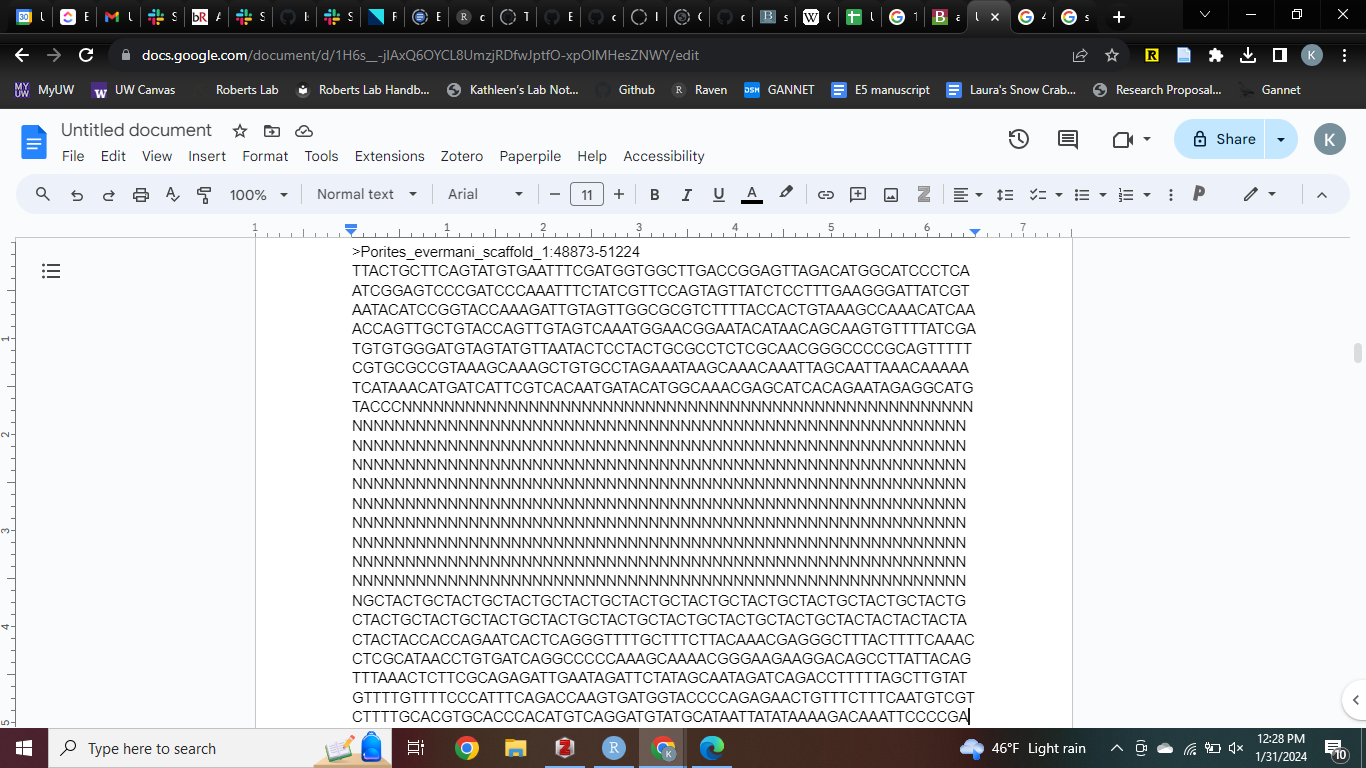Click the Share button
The height and width of the screenshot is (768, 1366).
point(1222,140)
